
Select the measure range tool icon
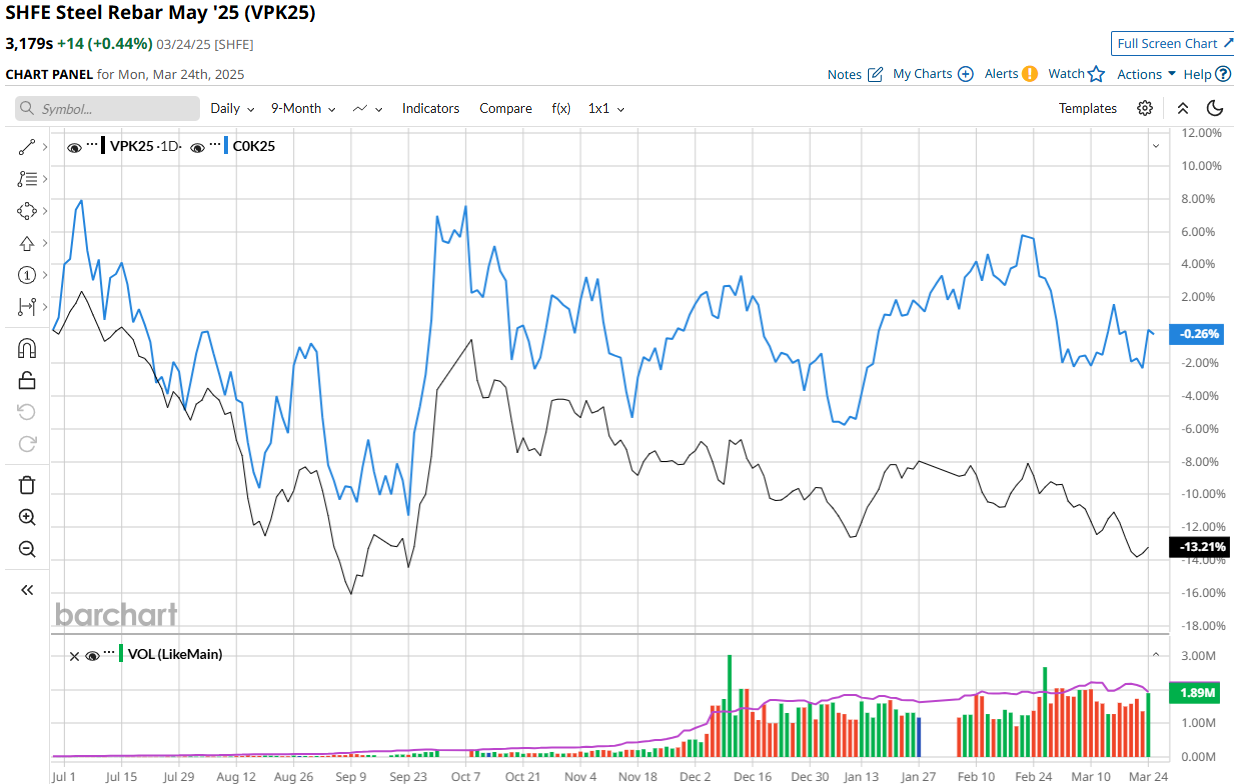(x=27, y=307)
